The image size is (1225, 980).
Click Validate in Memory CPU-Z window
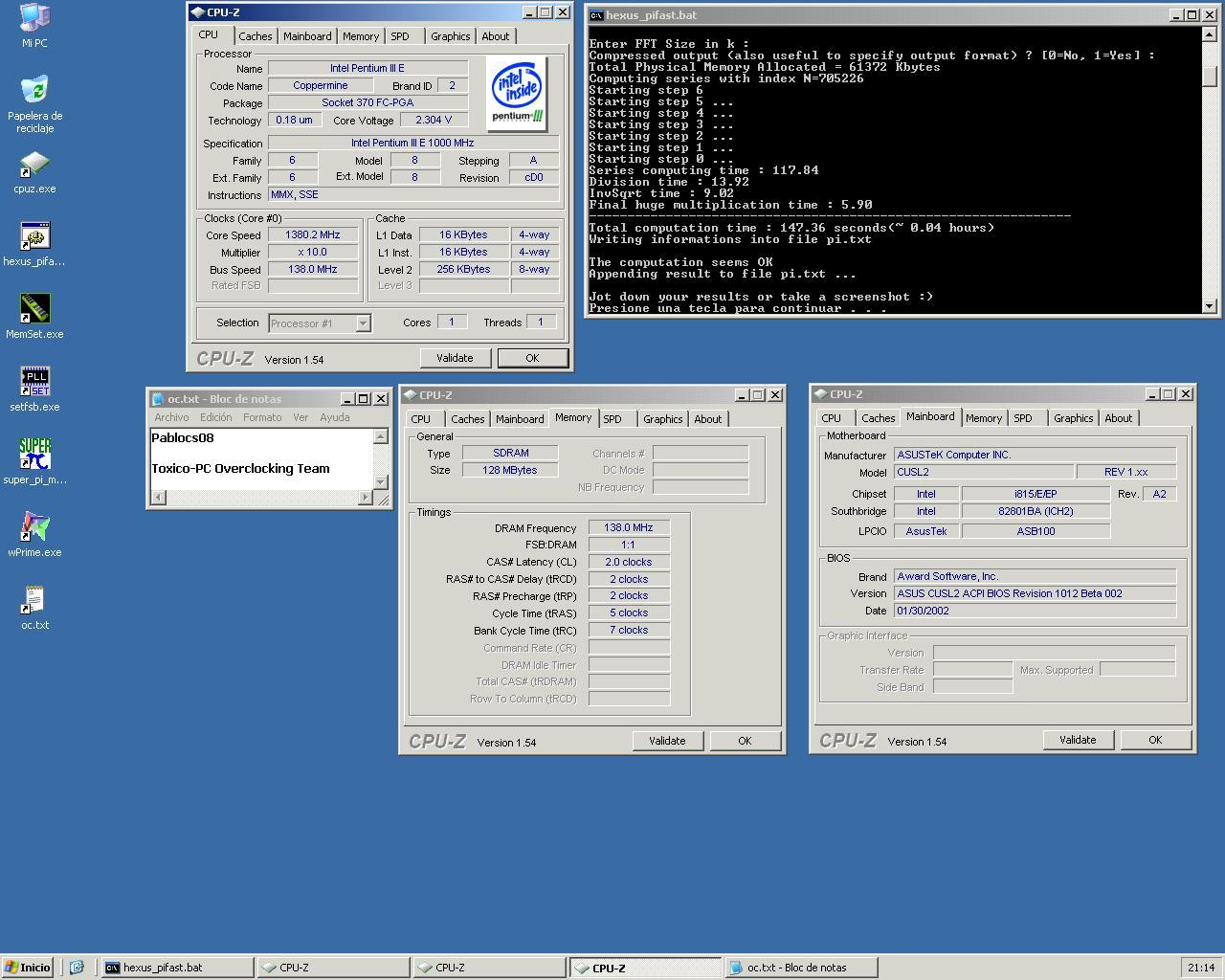click(667, 741)
